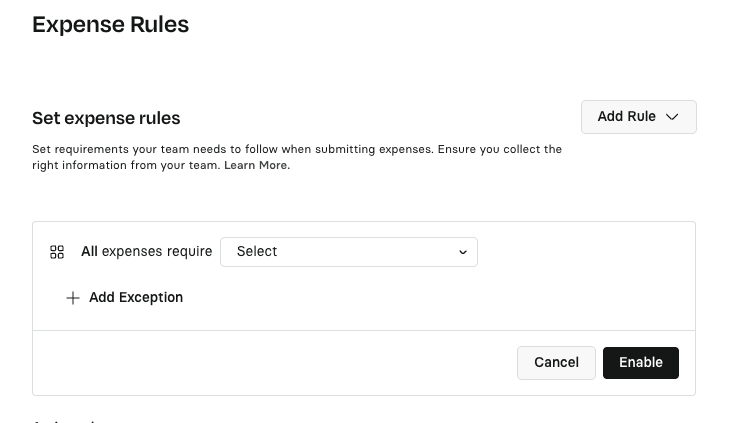Screen dimensions: 749x423
Task: Click the Expense Rules page title
Action: coord(110,25)
